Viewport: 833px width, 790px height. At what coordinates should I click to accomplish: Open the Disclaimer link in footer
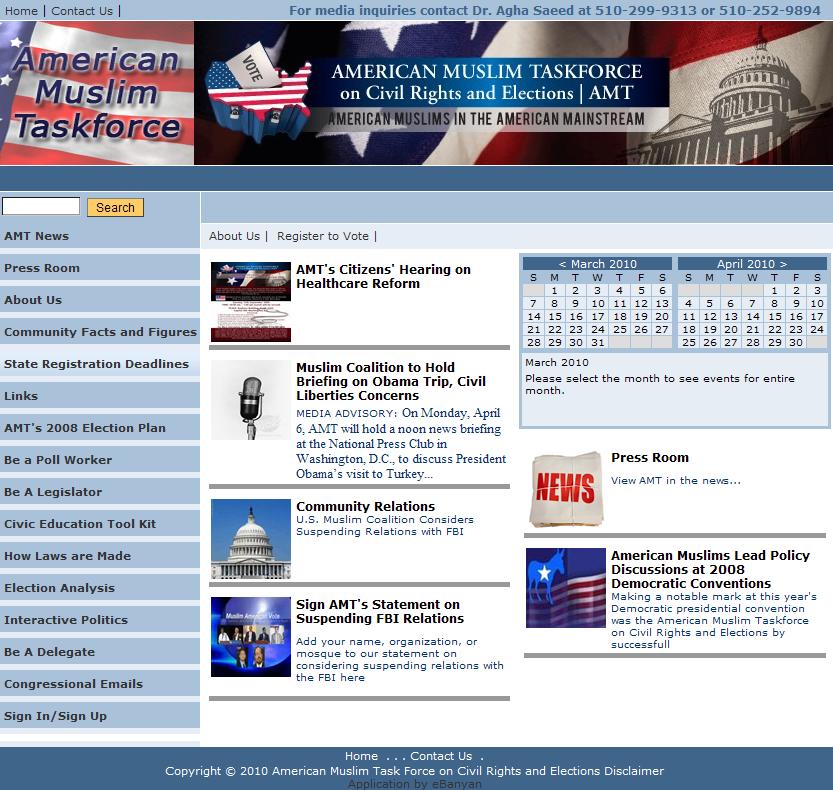coord(634,770)
